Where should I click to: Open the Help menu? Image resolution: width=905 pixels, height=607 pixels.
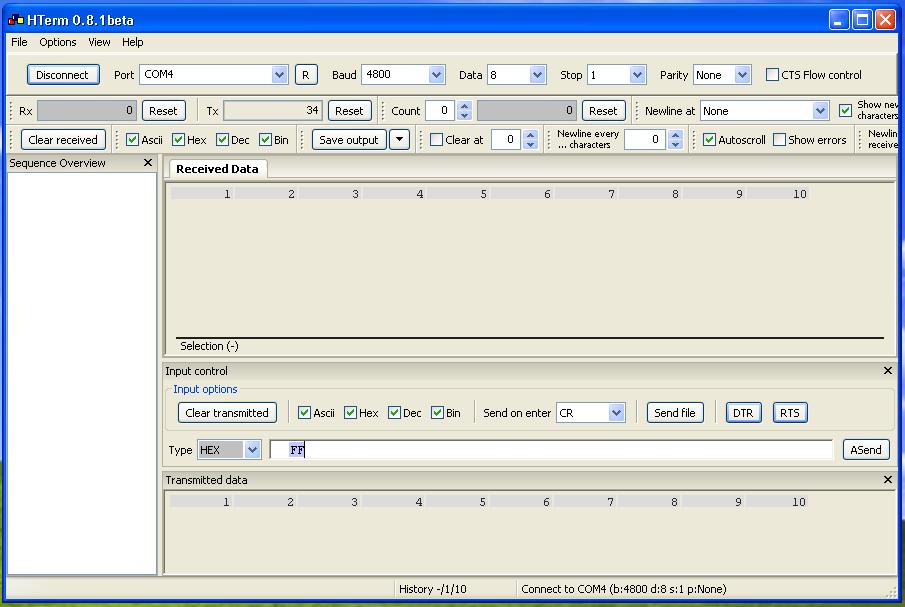pyautogui.click(x=133, y=42)
